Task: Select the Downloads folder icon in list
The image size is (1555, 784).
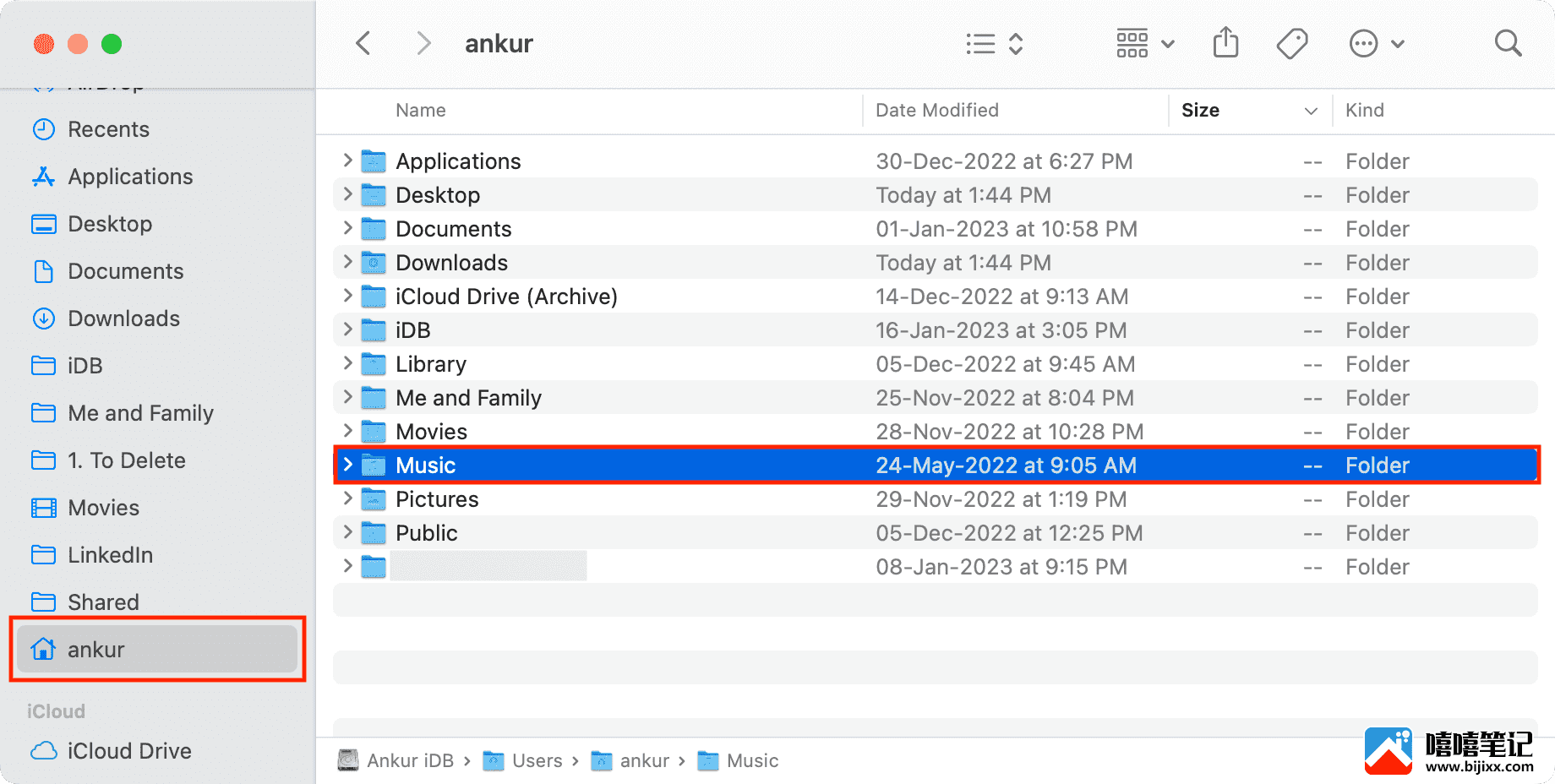Action: (x=374, y=263)
